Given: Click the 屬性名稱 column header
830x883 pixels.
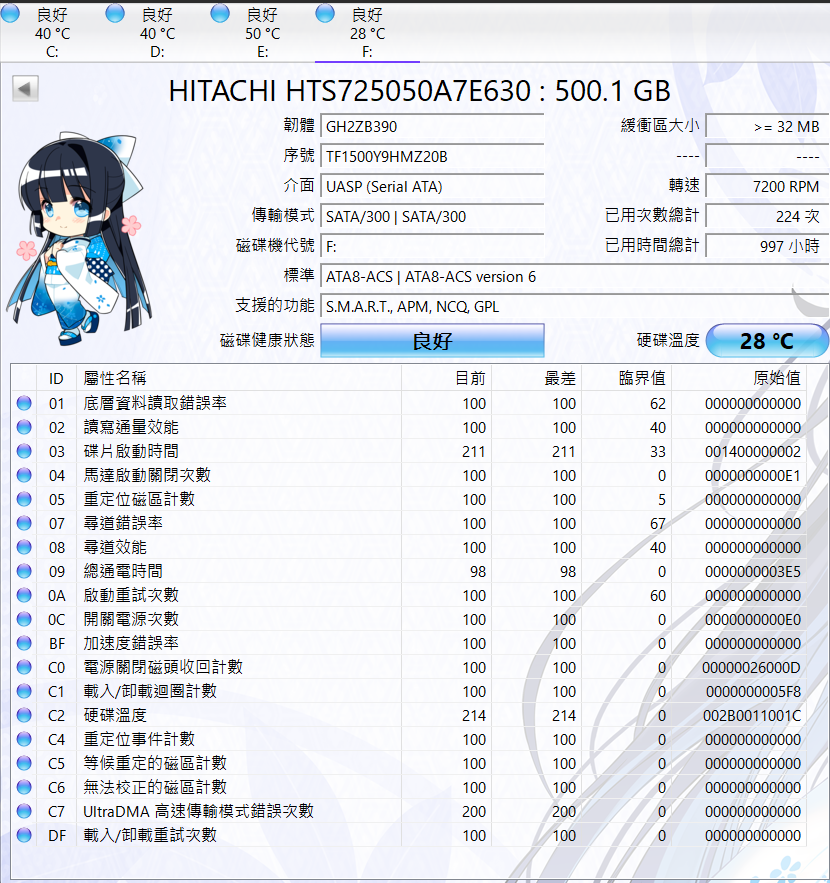Looking at the screenshot, I should point(239,378).
